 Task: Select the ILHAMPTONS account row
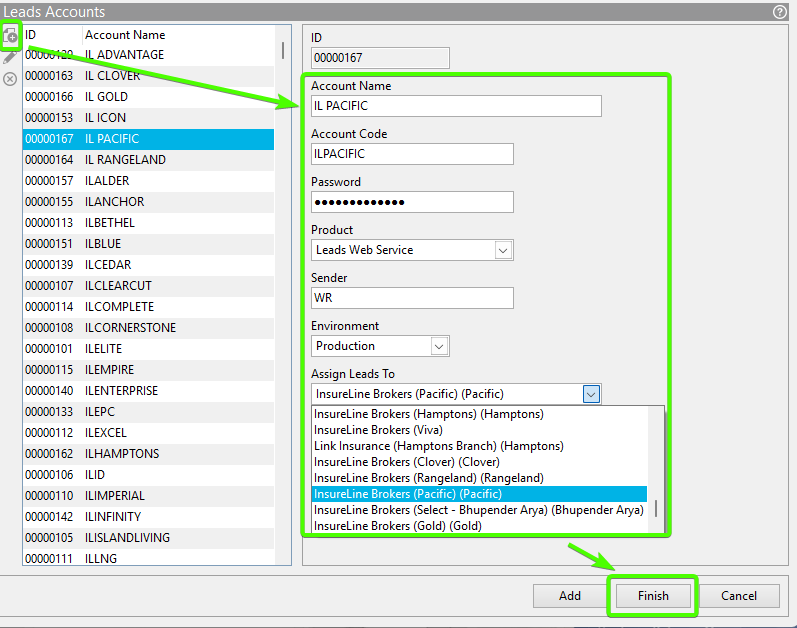click(148, 454)
